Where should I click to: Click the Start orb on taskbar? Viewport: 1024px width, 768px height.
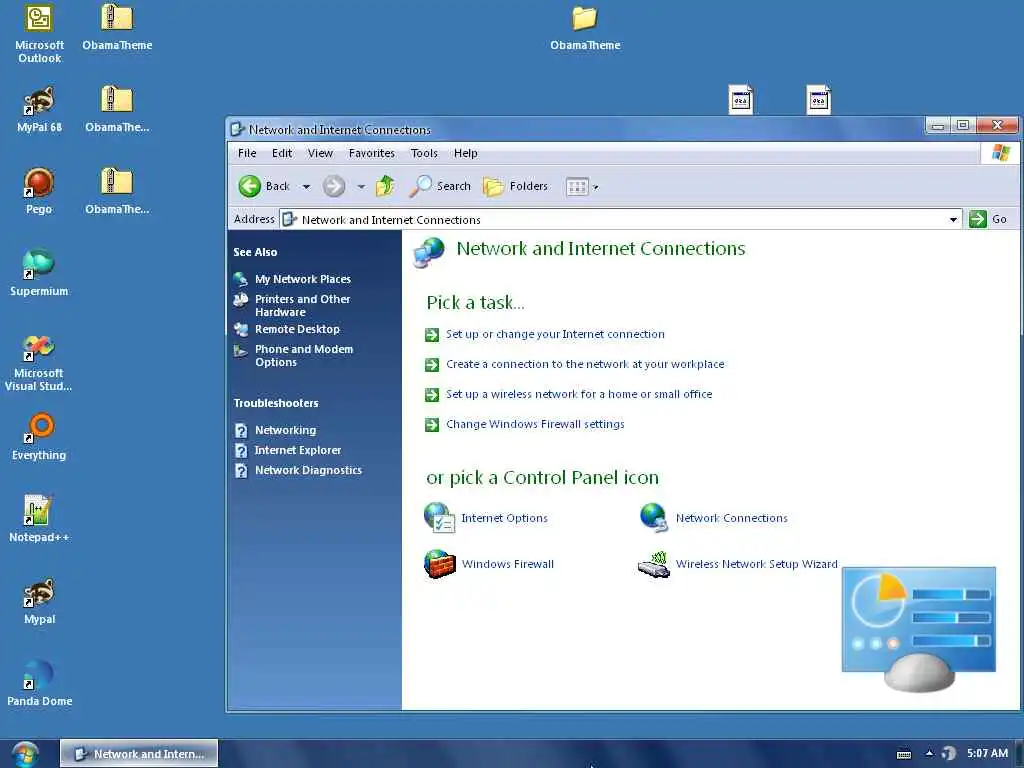click(25, 754)
